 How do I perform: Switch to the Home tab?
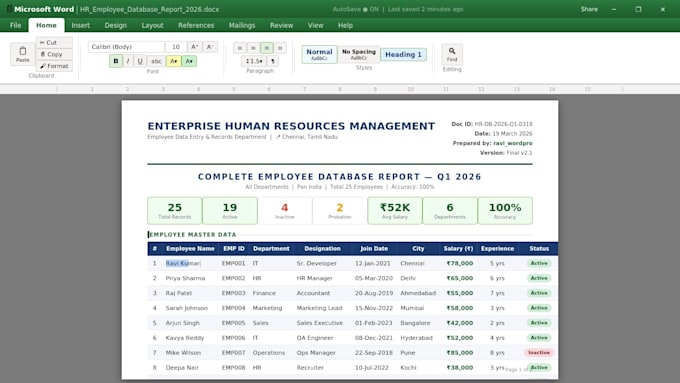coord(46,25)
